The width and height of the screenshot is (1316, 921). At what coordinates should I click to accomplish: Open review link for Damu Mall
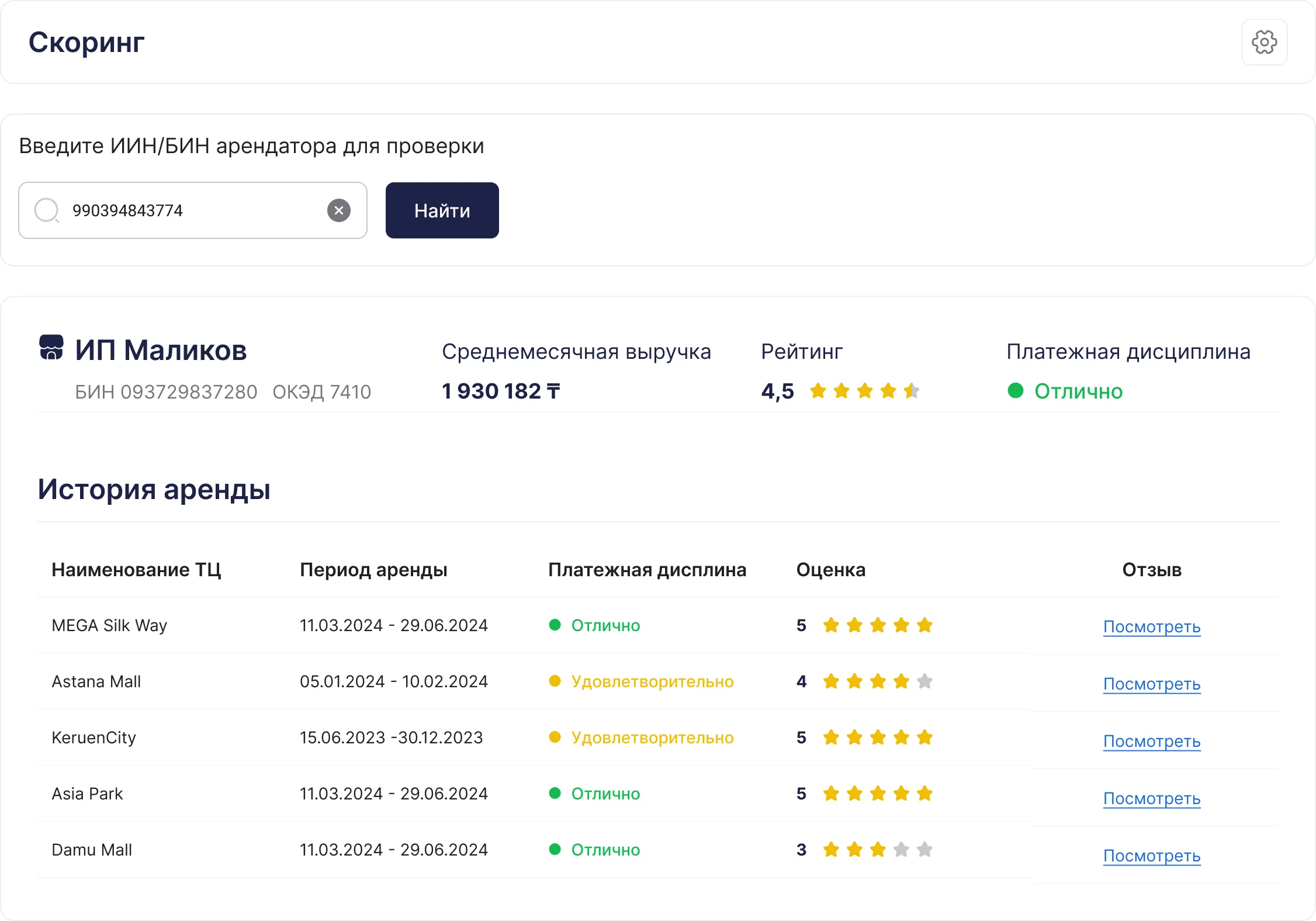coord(1152,856)
